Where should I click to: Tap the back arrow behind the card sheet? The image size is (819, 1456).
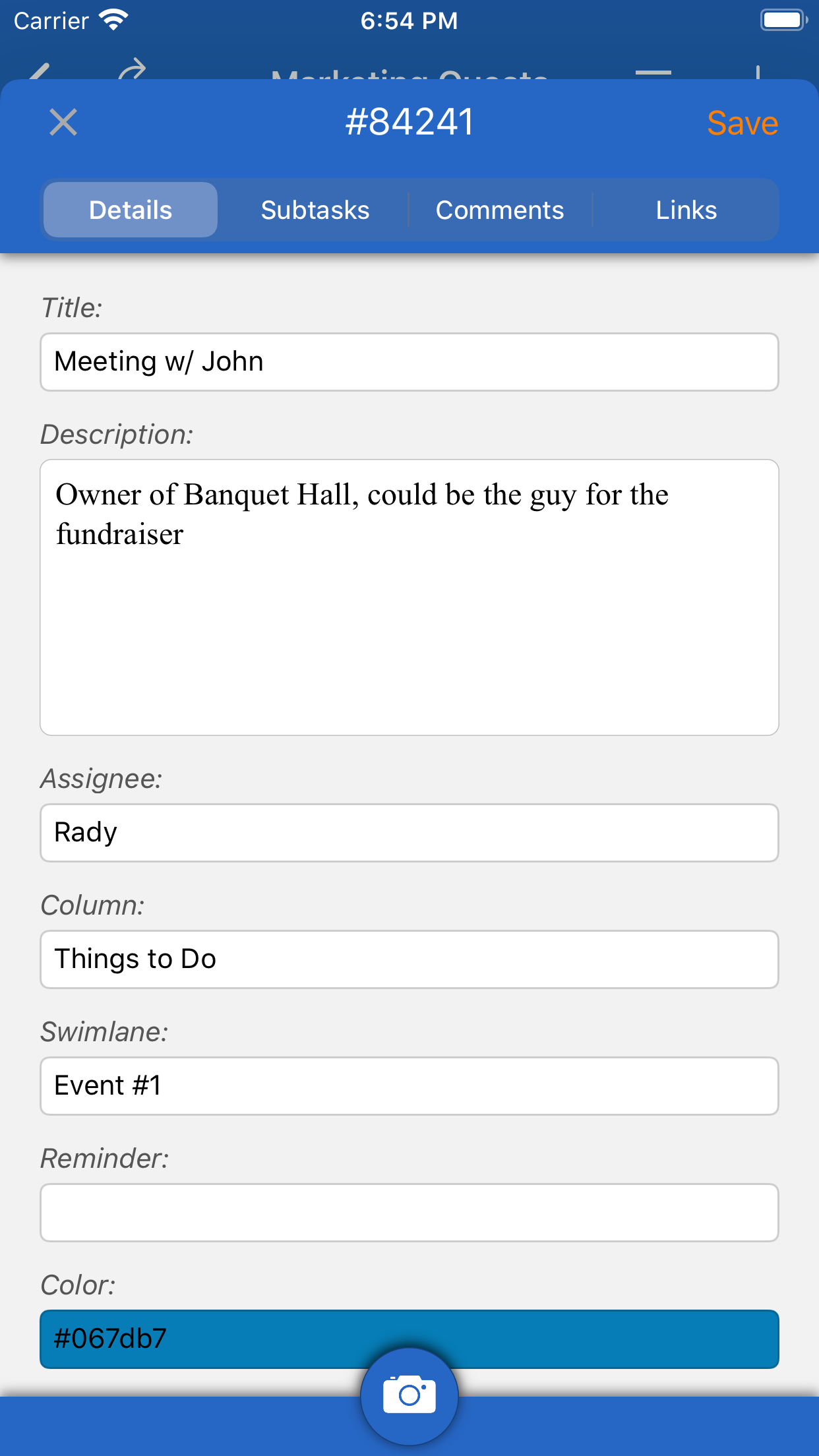[40, 71]
